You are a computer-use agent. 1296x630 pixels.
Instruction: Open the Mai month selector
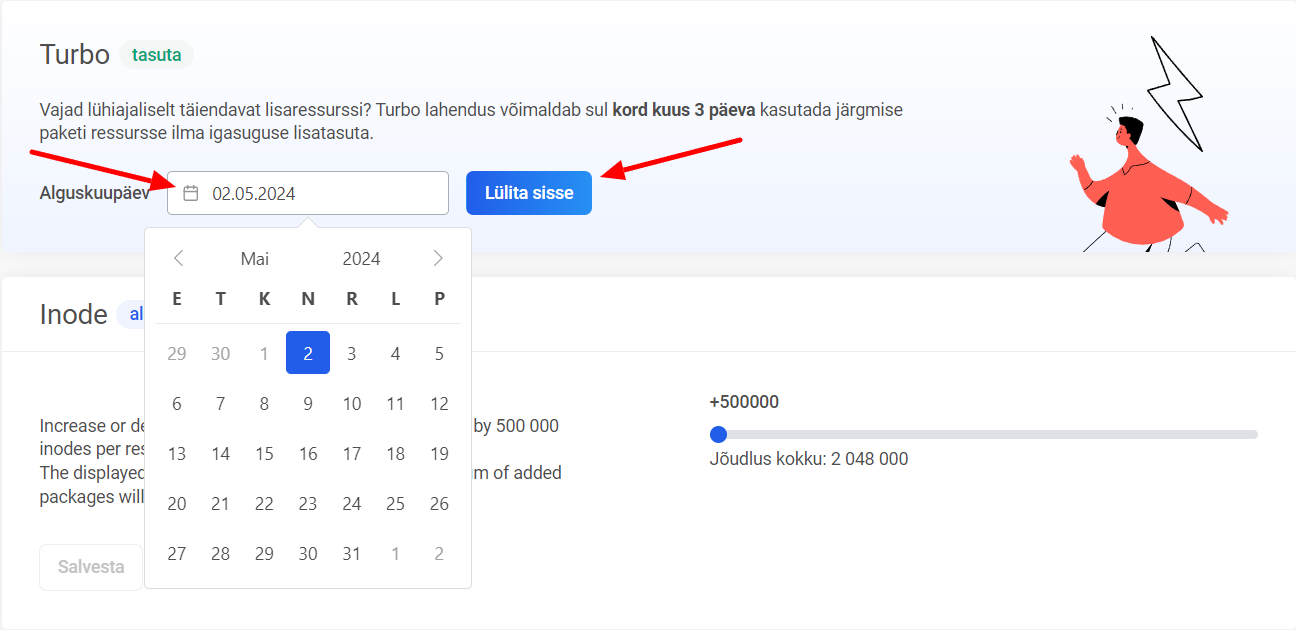tap(255, 259)
